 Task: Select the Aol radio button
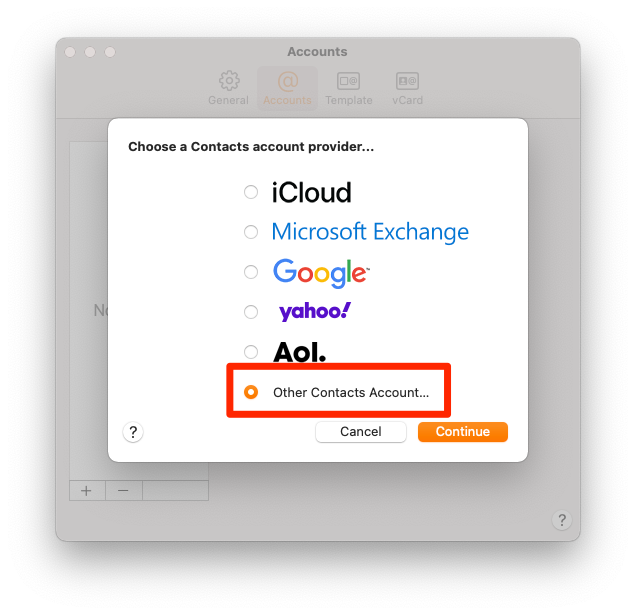click(x=251, y=352)
